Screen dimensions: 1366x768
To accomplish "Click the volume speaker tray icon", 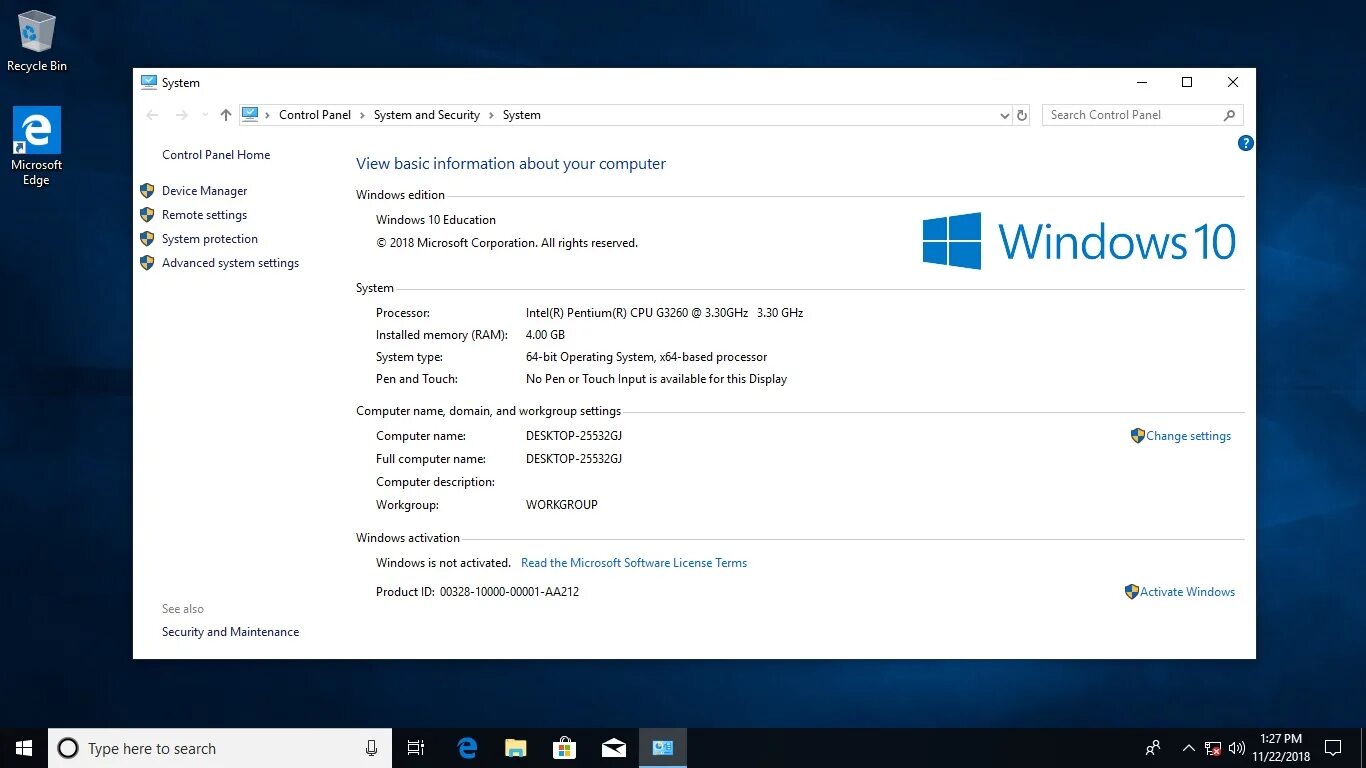I will [x=1237, y=748].
